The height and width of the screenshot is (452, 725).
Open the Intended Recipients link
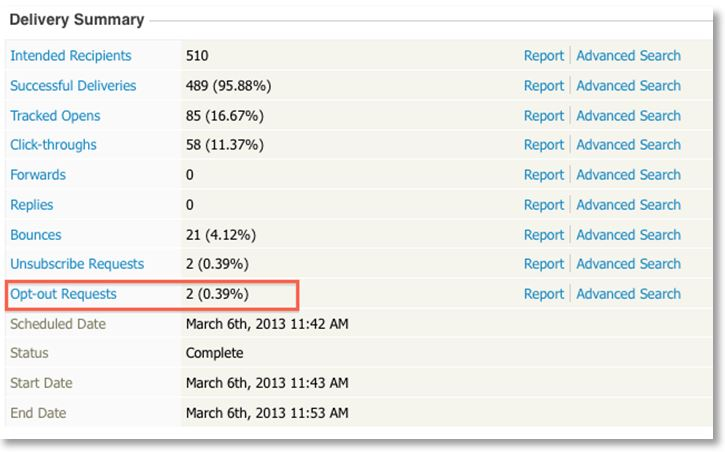click(70, 56)
